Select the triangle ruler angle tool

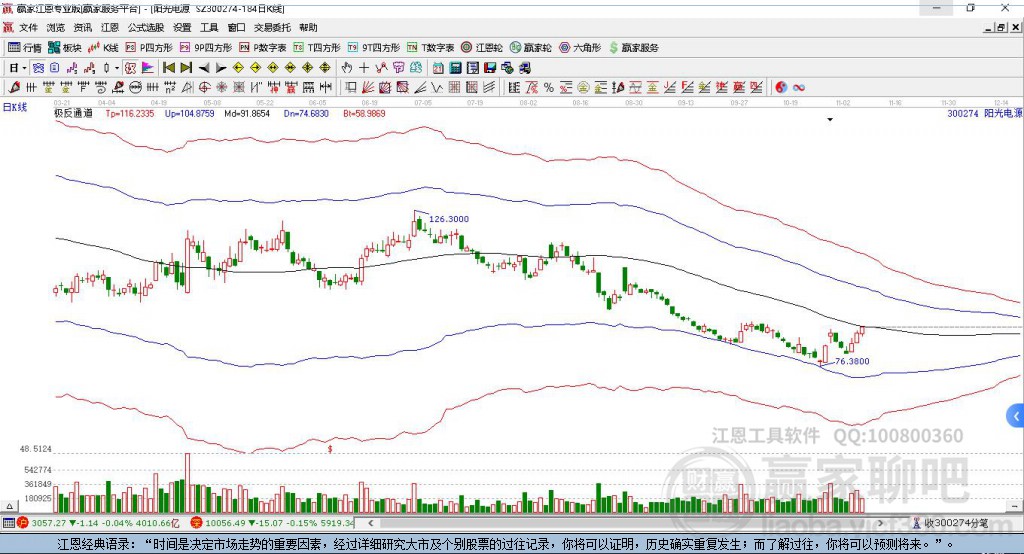pos(187,87)
